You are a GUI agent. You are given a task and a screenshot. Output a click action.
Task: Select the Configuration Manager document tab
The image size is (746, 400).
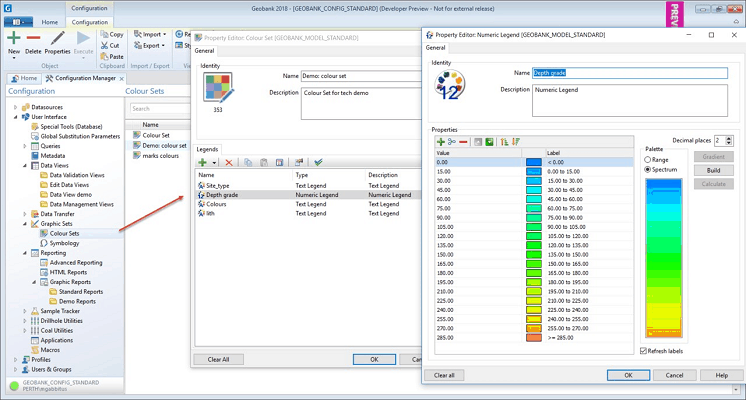[x=84, y=77]
